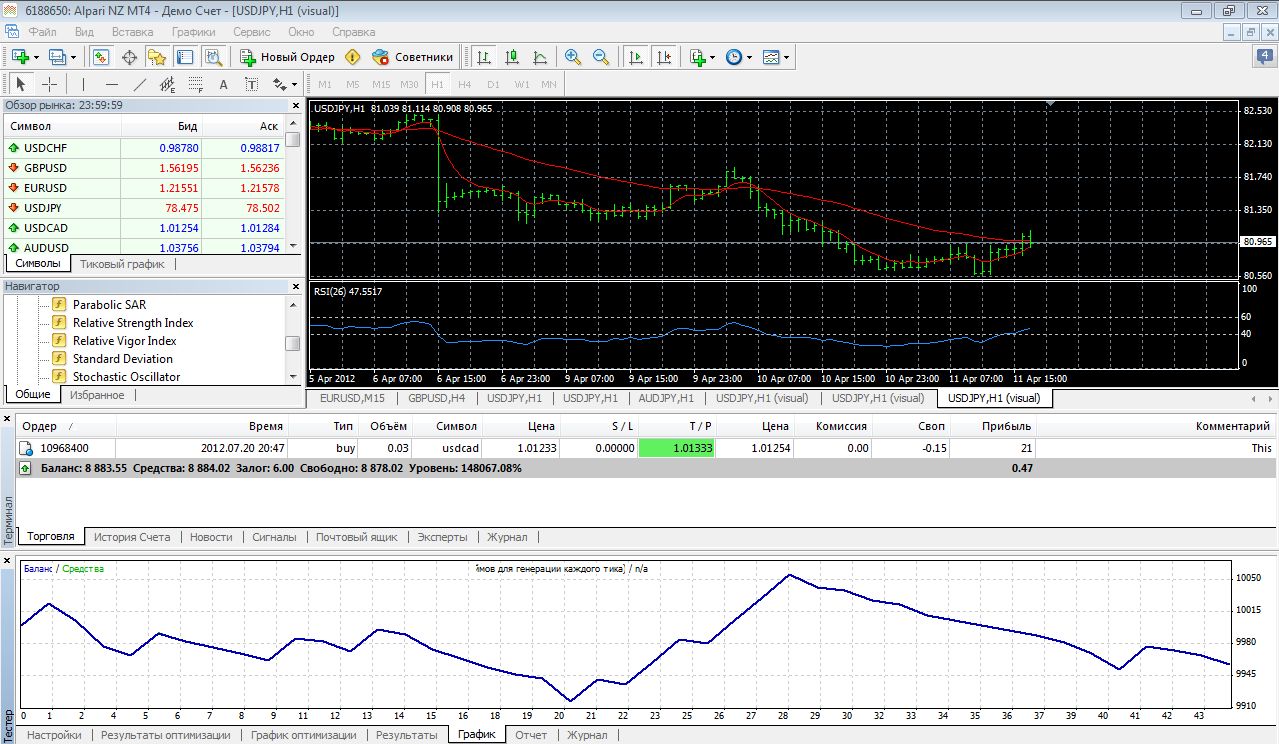Toggle the MN timeframe button
Image resolution: width=1279 pixels, height=744 pixels.
pyautogui.click(x=549, y=84)
